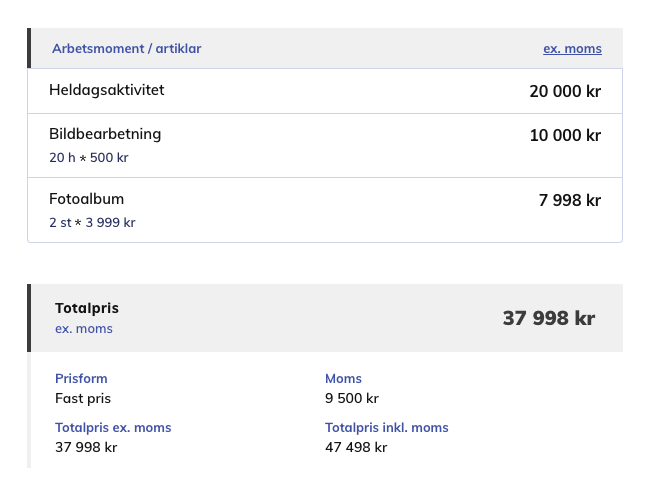Click the Totalpris ex. moms label
The width and height of the screenshot is (653, 488).
pyautogui.click(x=113, y=428)
